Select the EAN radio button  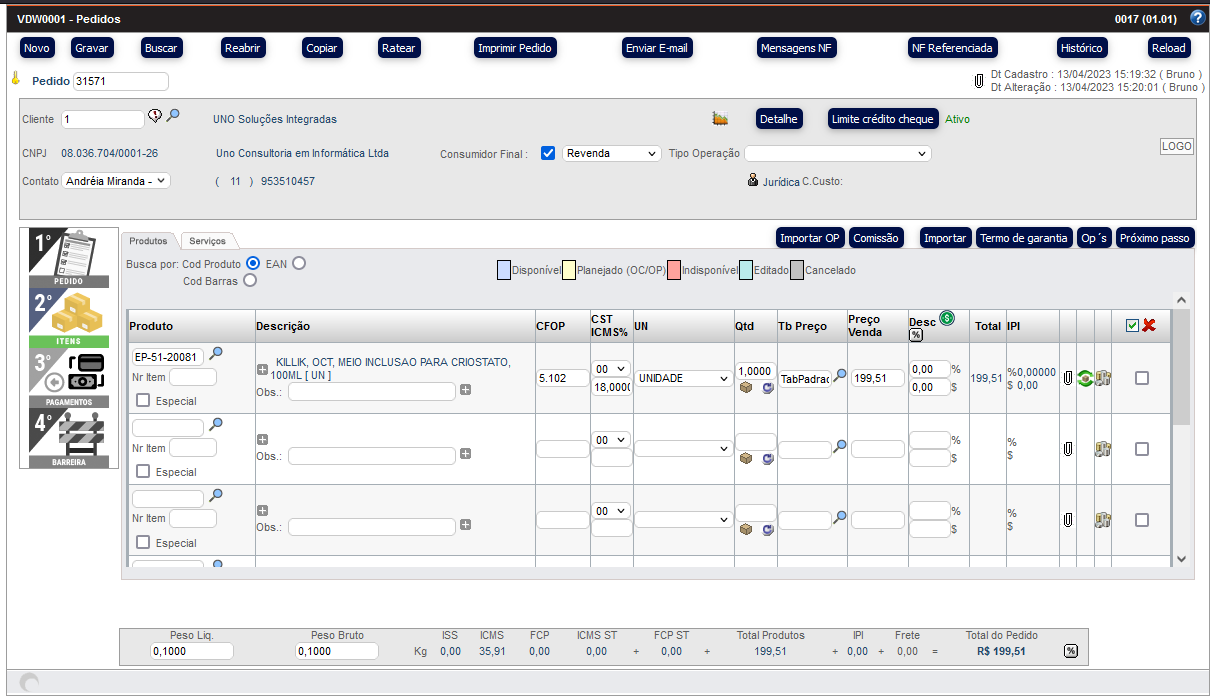[298, 263]
